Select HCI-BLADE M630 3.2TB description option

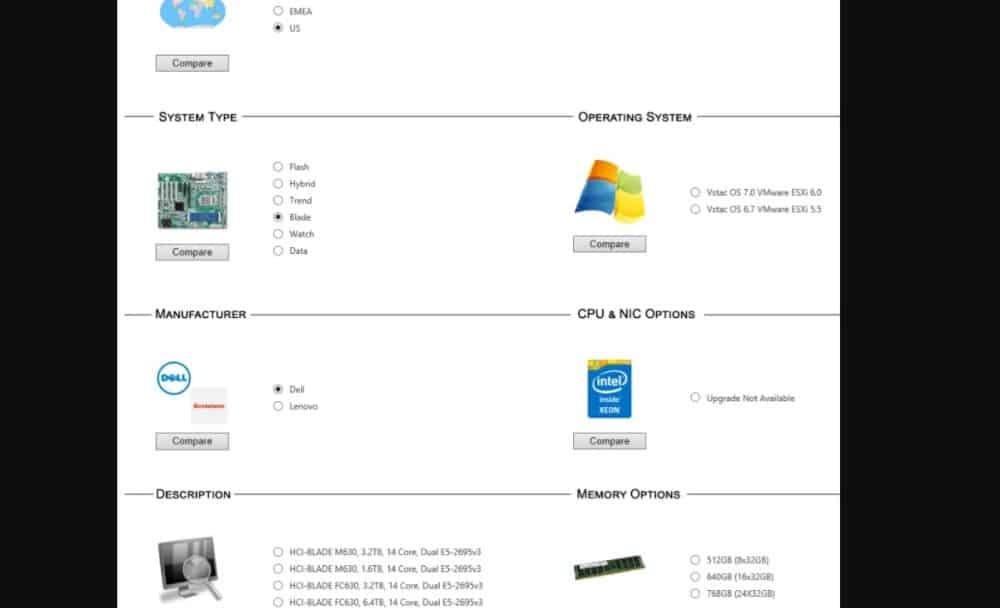278,552
